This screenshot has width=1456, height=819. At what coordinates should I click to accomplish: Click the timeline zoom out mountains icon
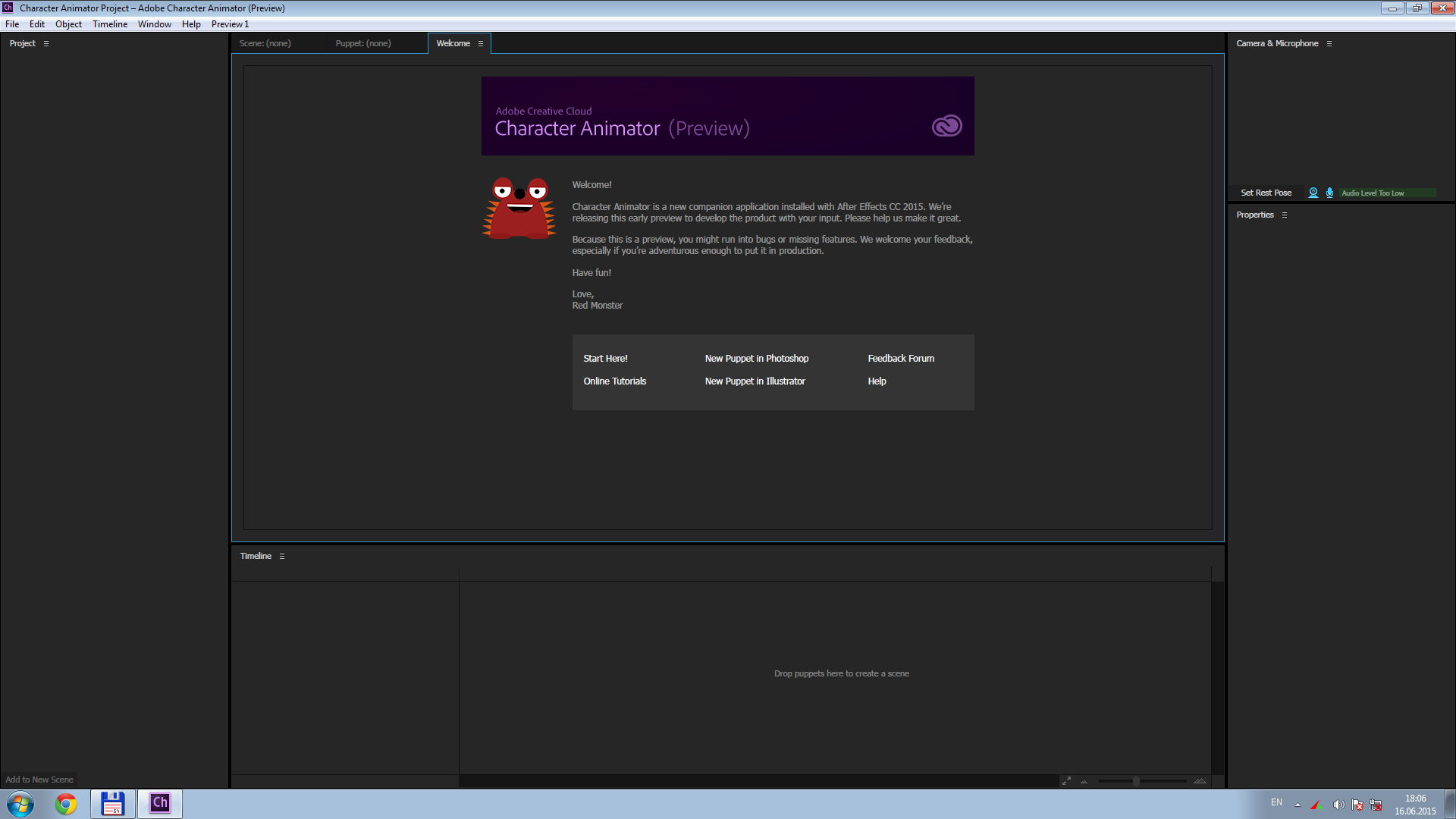click(1084, 781)
